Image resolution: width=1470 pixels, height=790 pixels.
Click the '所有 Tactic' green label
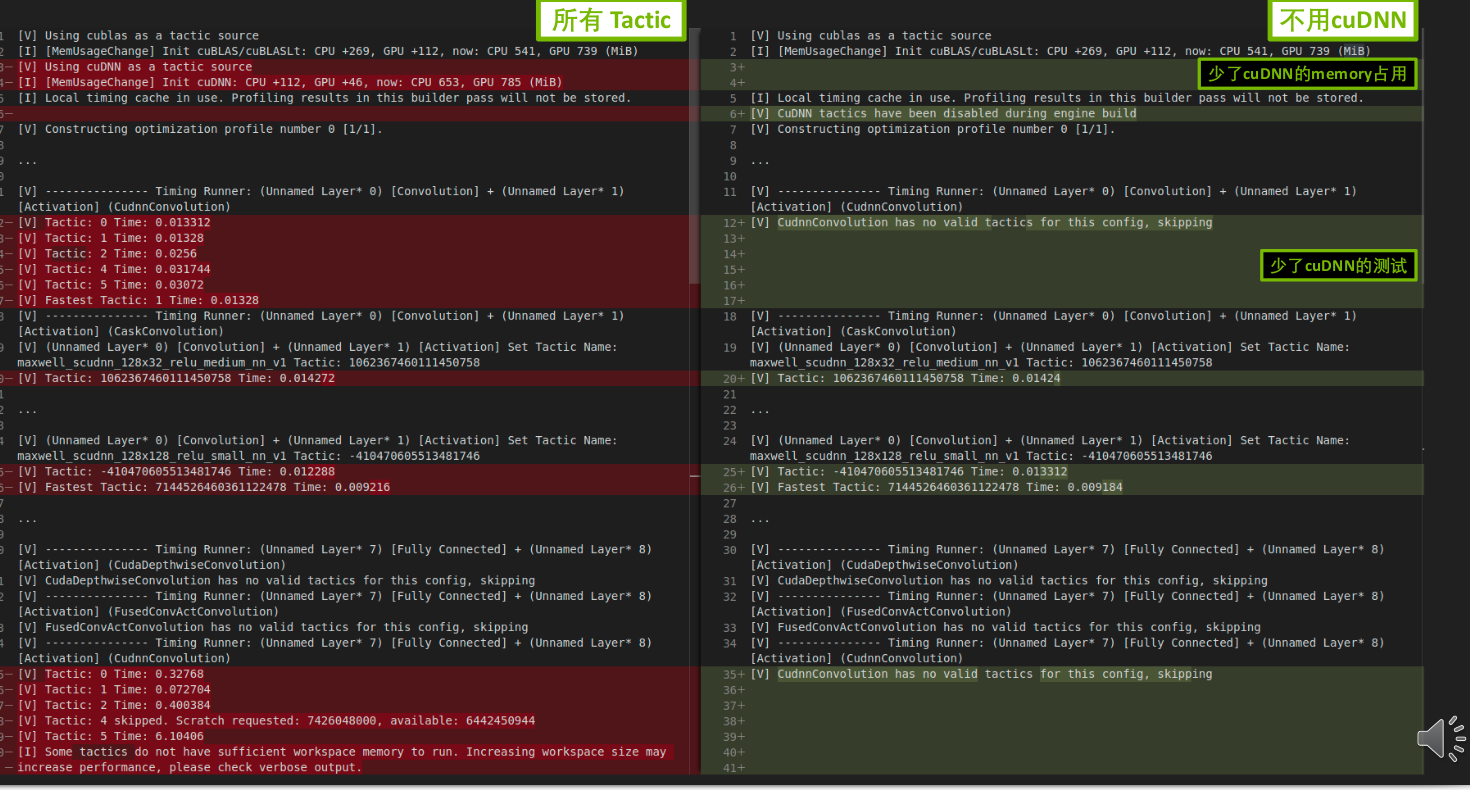(611, 19)
